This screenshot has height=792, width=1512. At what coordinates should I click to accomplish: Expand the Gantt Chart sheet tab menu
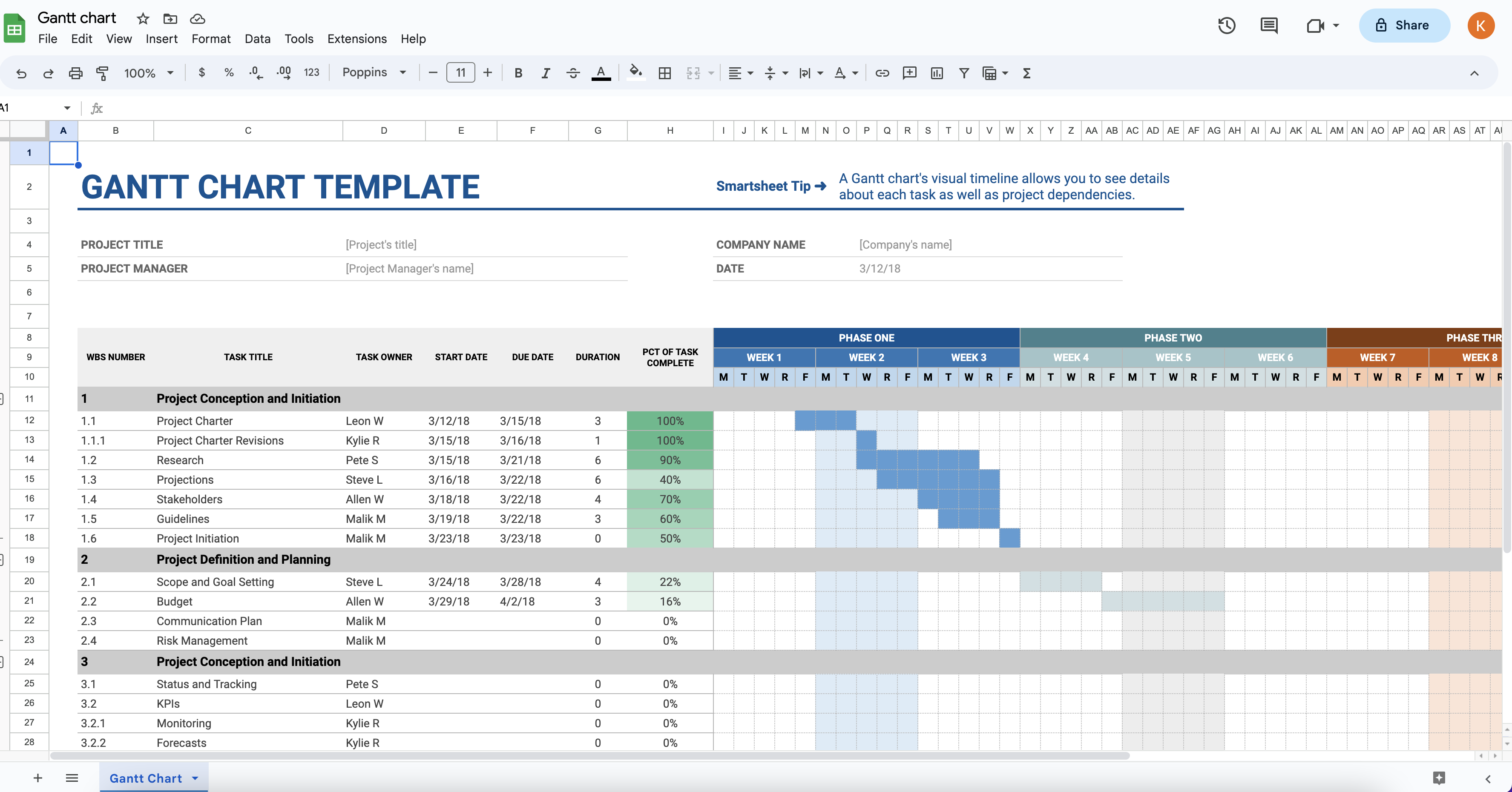195,778
